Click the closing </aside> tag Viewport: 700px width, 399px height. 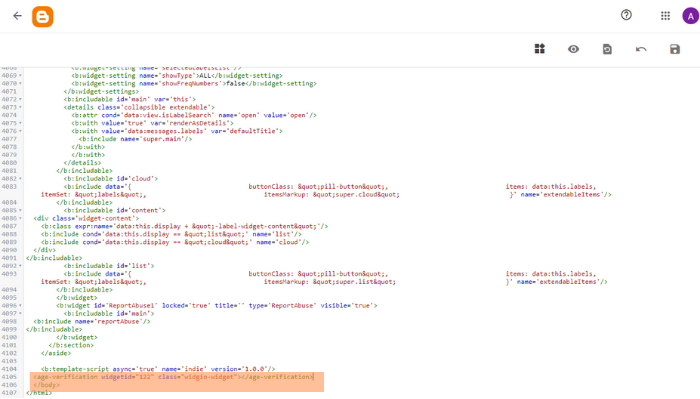[56, 353]
